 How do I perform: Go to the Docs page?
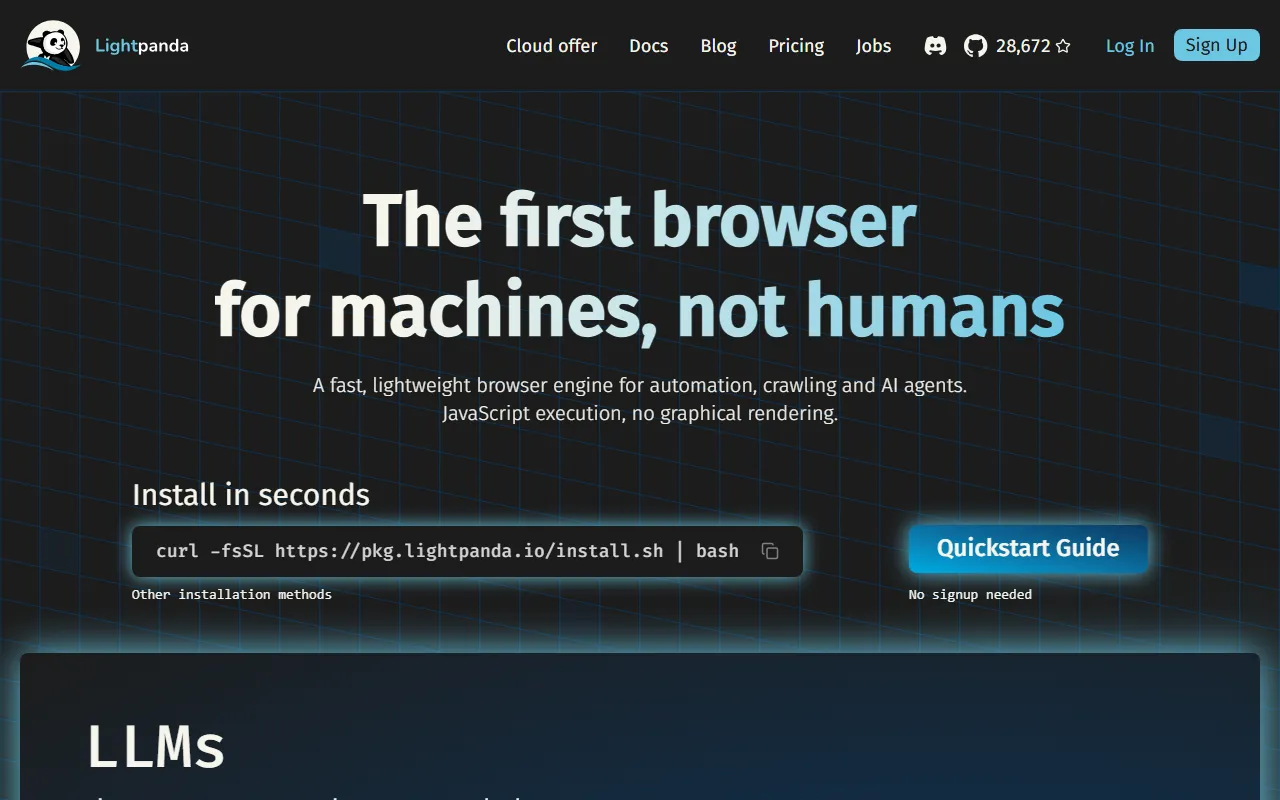pyautogui.click(x=648, y=46)
